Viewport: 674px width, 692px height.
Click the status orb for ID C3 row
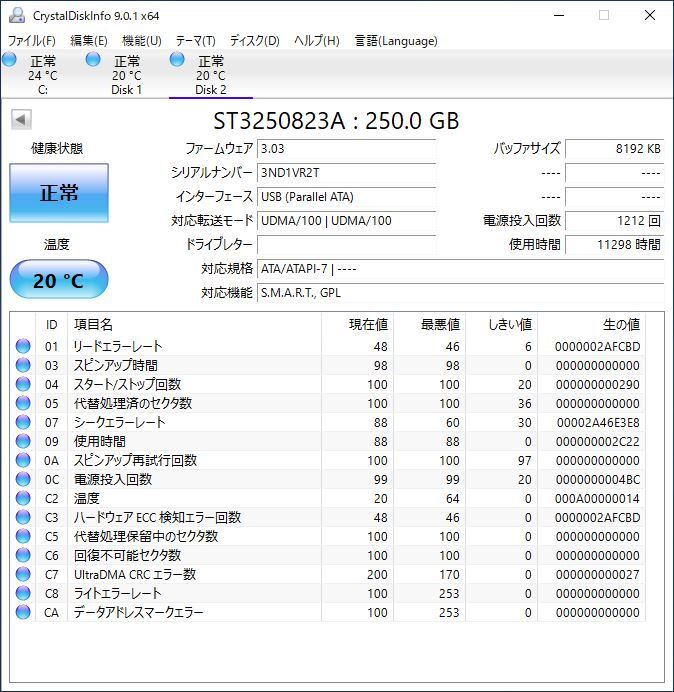[x=23, y=517]
